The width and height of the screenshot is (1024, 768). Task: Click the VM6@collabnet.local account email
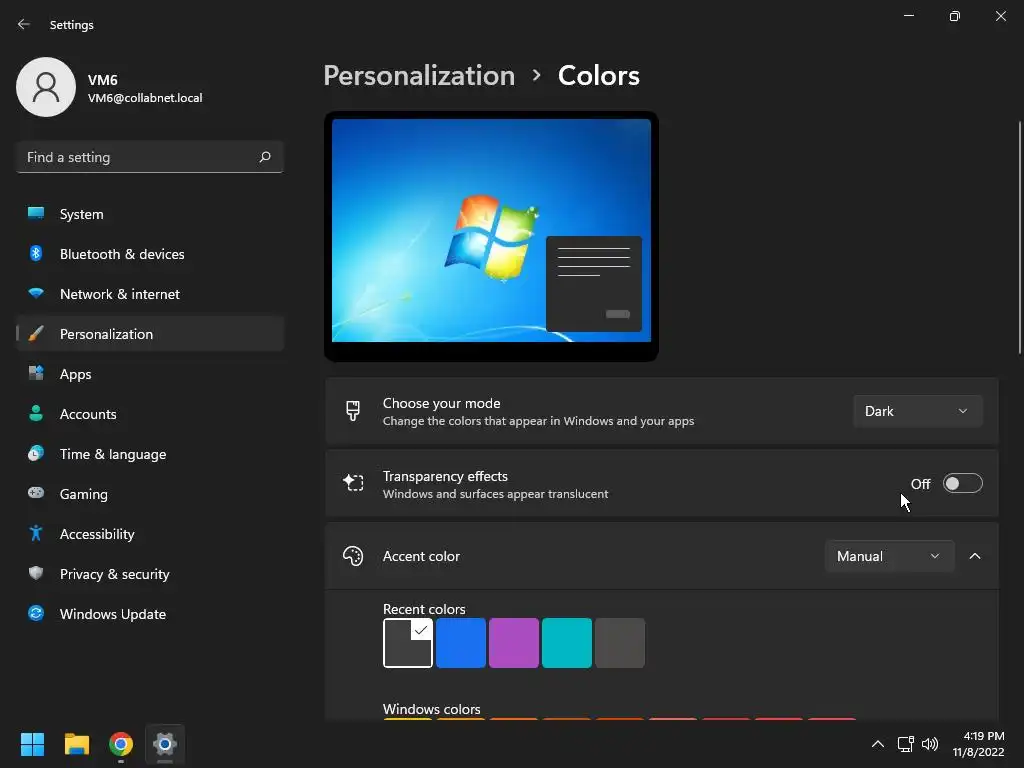point(145,98)
